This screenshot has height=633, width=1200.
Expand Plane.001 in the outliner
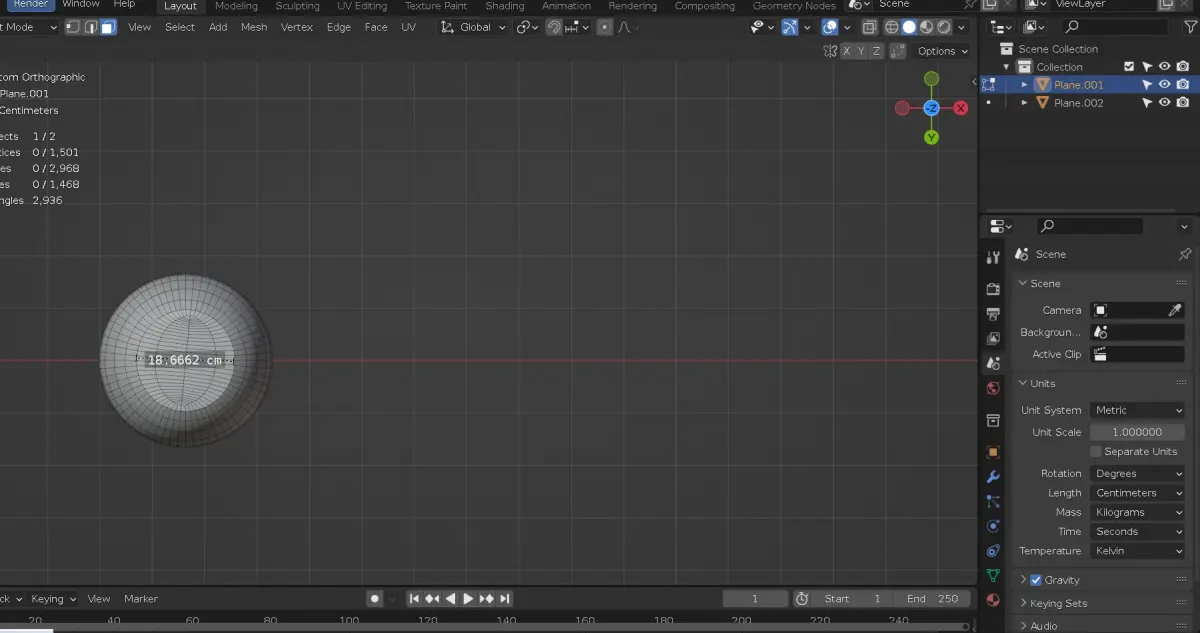pyautogui.click(x=1024, y=85)
